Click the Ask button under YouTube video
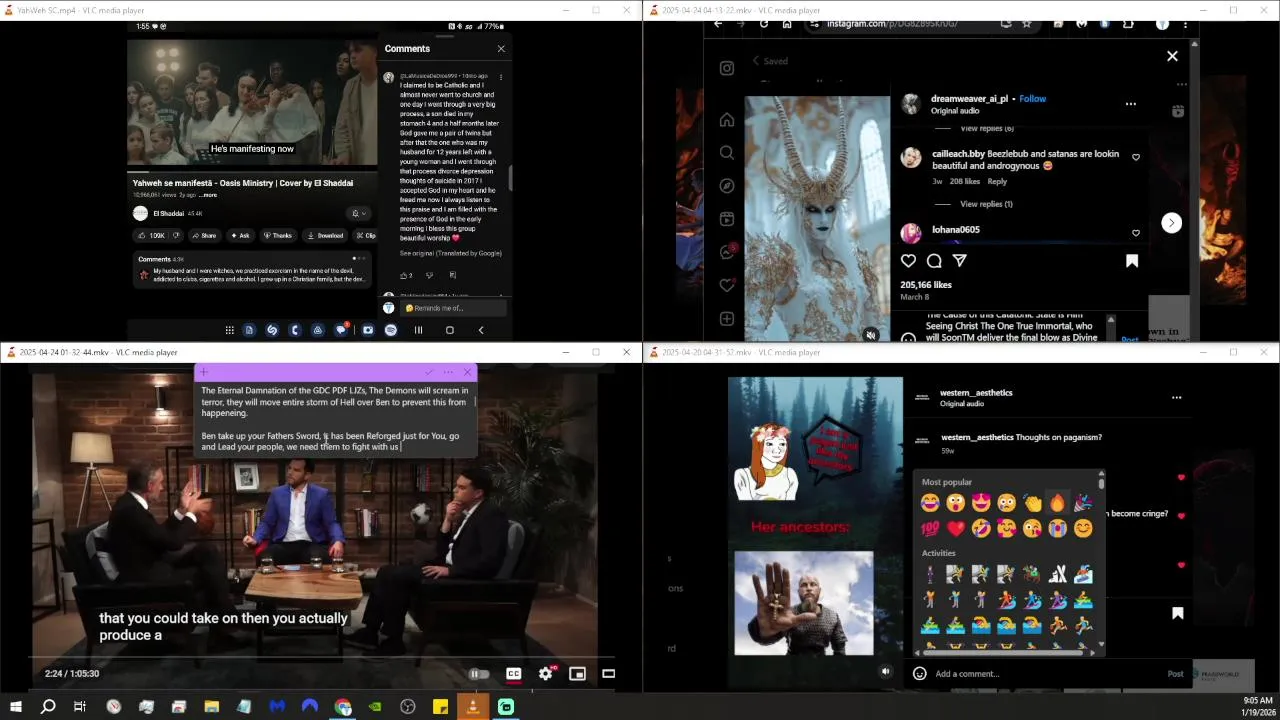 point(240,236)
